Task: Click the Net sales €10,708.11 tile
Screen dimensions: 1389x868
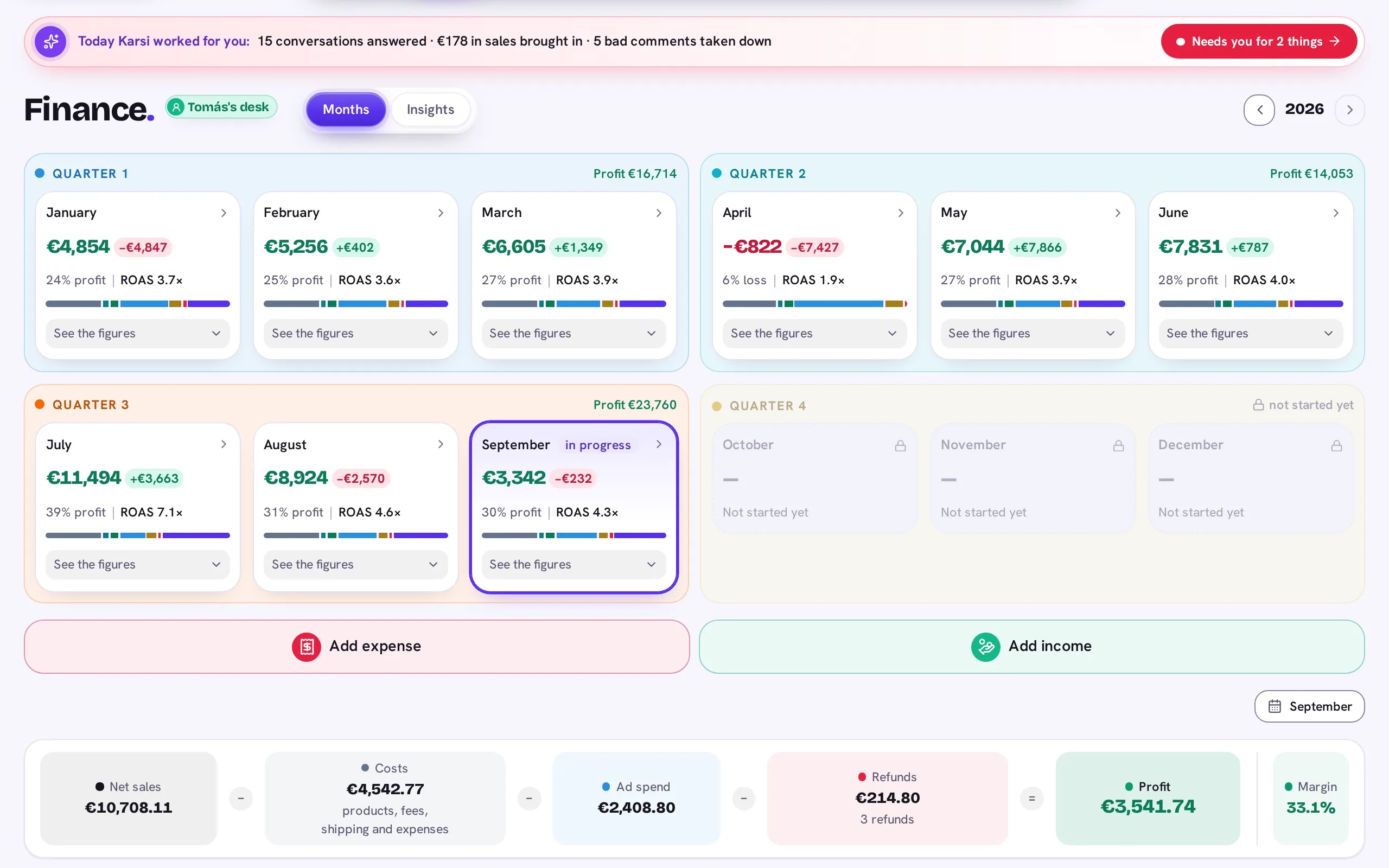Action: point(129,799)
